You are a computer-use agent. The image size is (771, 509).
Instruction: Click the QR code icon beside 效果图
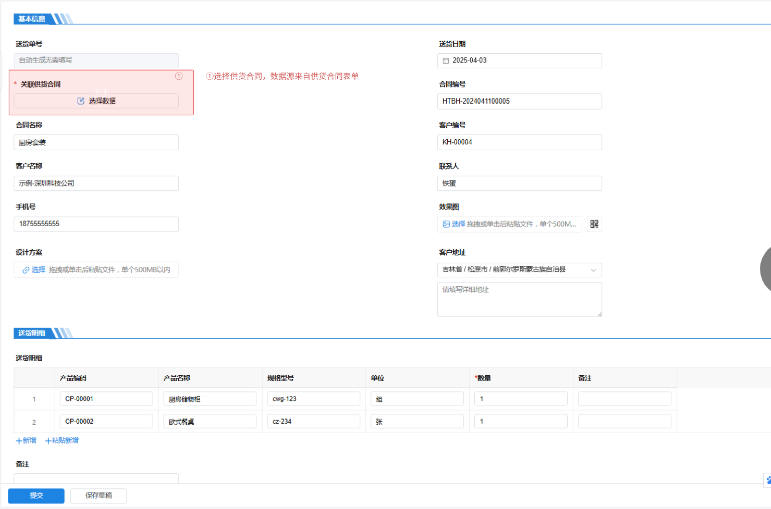594,224
